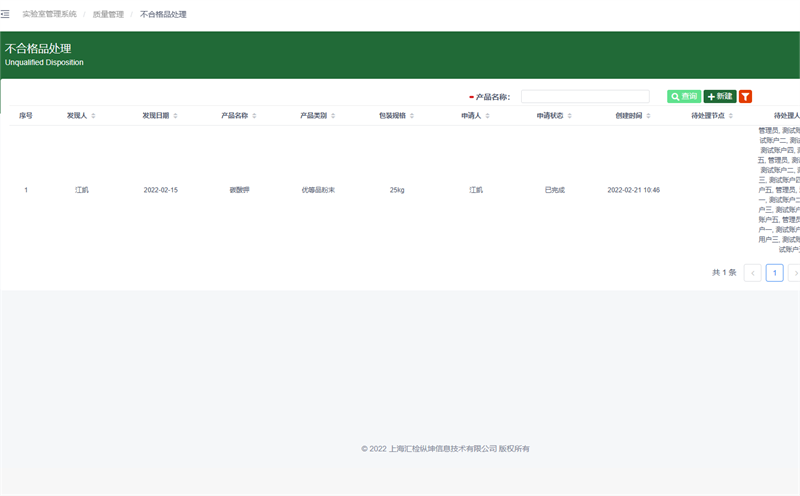Click the green 查询 search button
Viewport: 800px width, 496px height.
[684, 97]
